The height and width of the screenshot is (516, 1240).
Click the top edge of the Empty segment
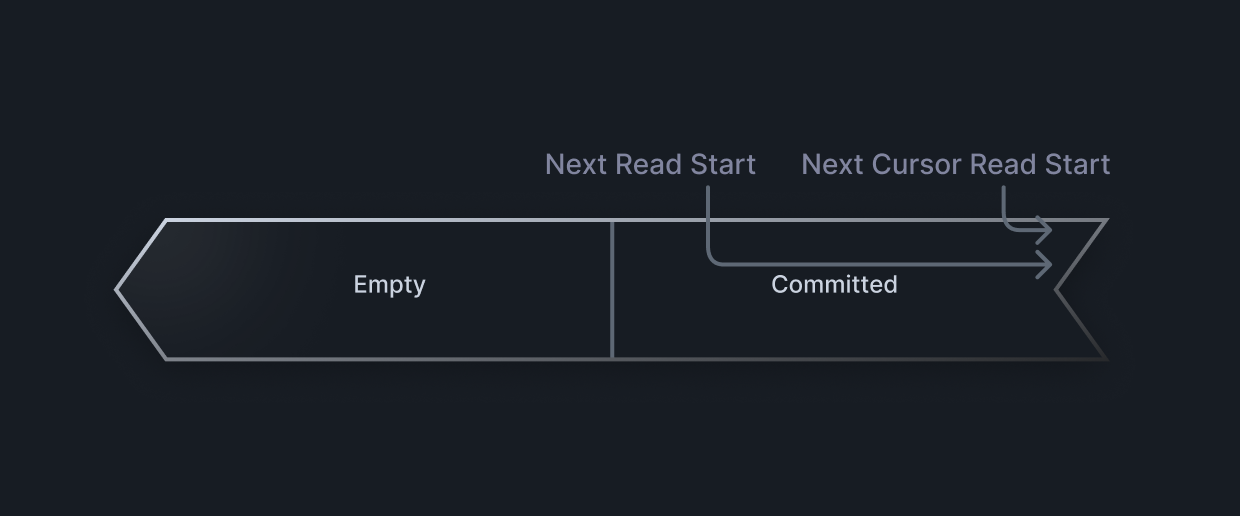pos(390,220)
